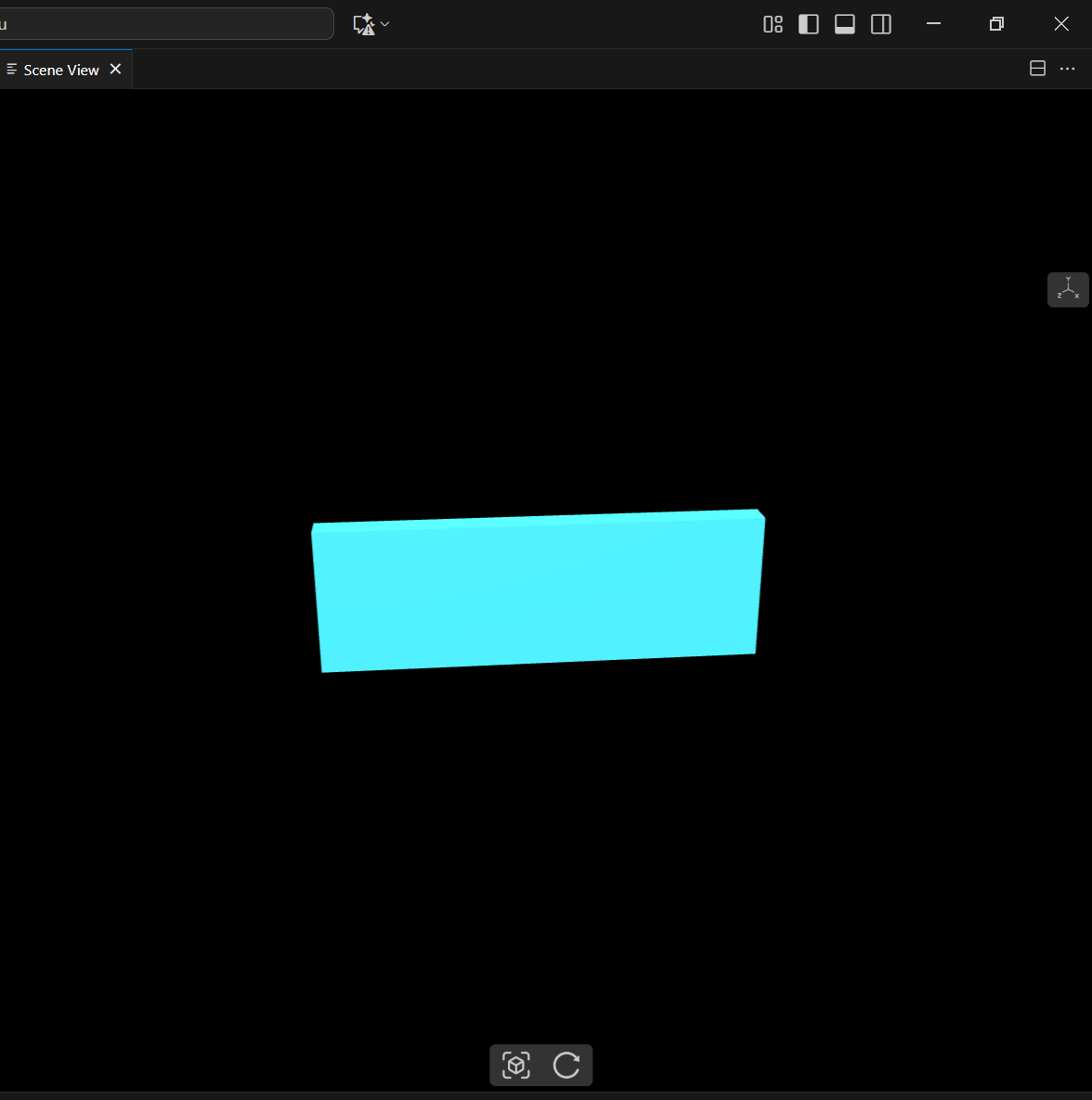The image size is (1092, 1100).
Task: Close the application window
Action: point(1061,24)
